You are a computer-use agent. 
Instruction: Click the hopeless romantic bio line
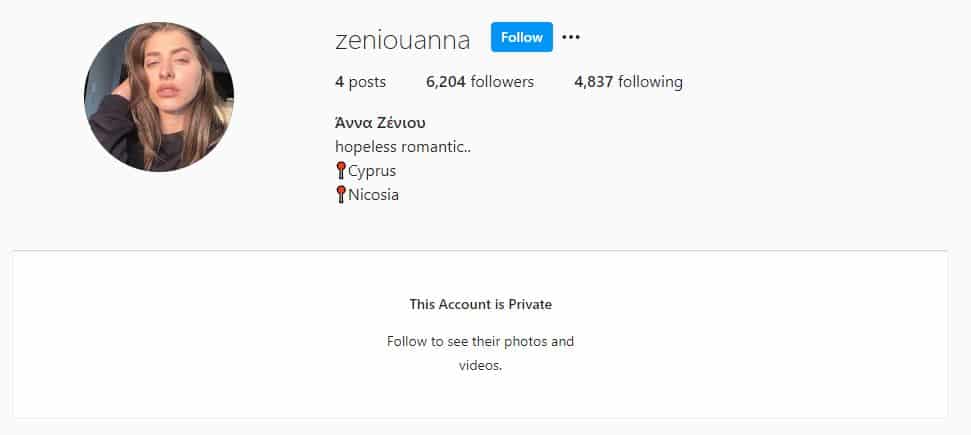pos(403,147)
